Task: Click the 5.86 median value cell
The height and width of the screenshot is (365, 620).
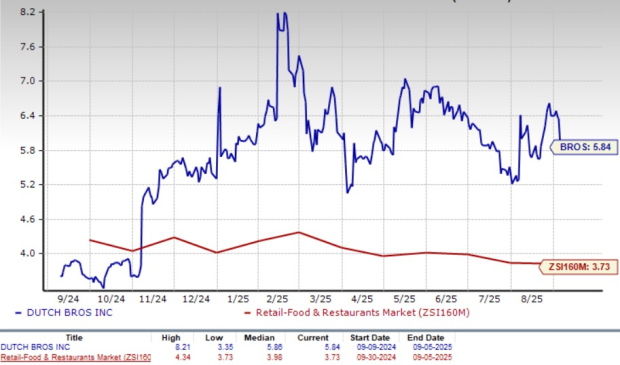Action: 274,347
